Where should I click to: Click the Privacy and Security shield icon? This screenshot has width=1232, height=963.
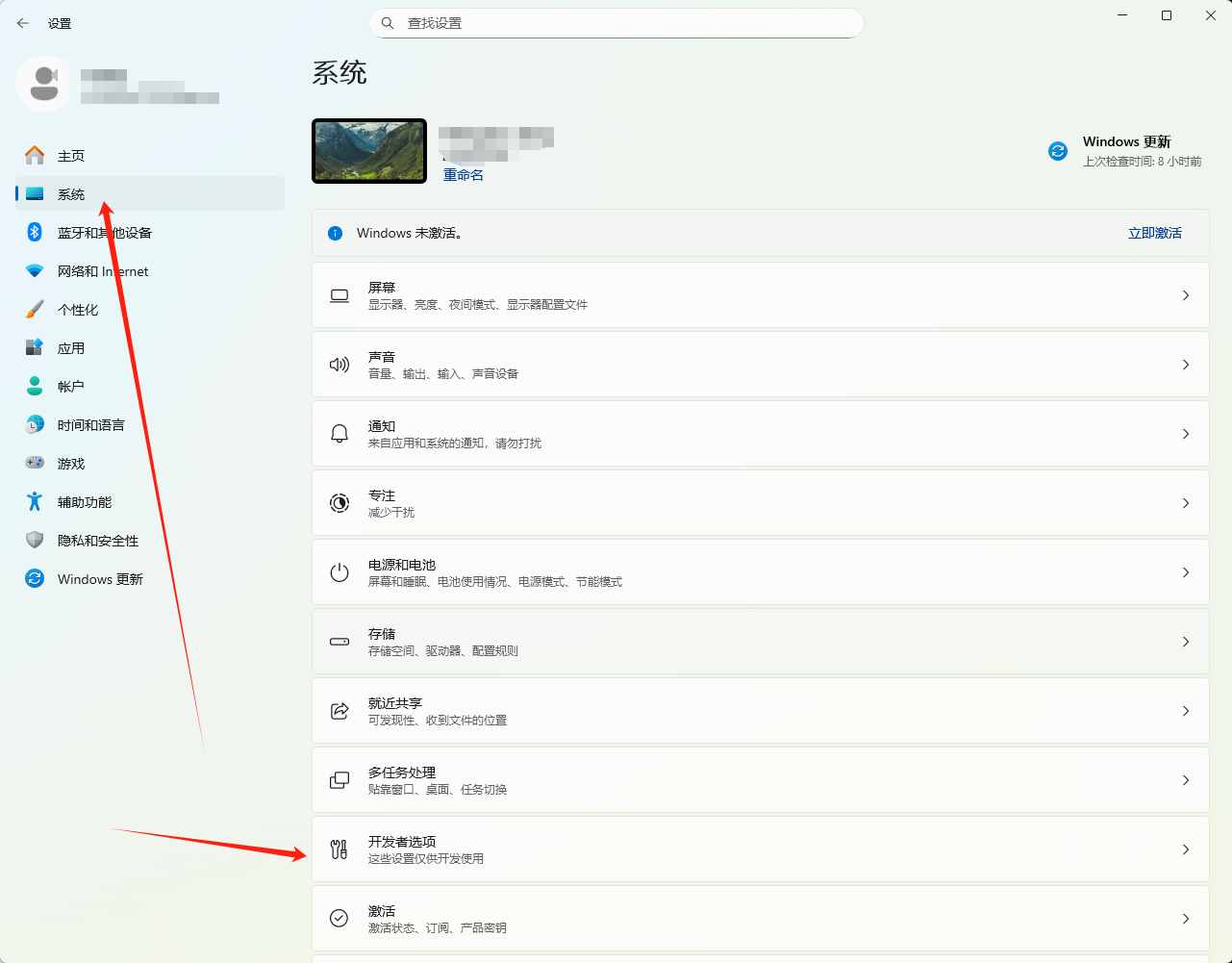click(x=32, y=540)
